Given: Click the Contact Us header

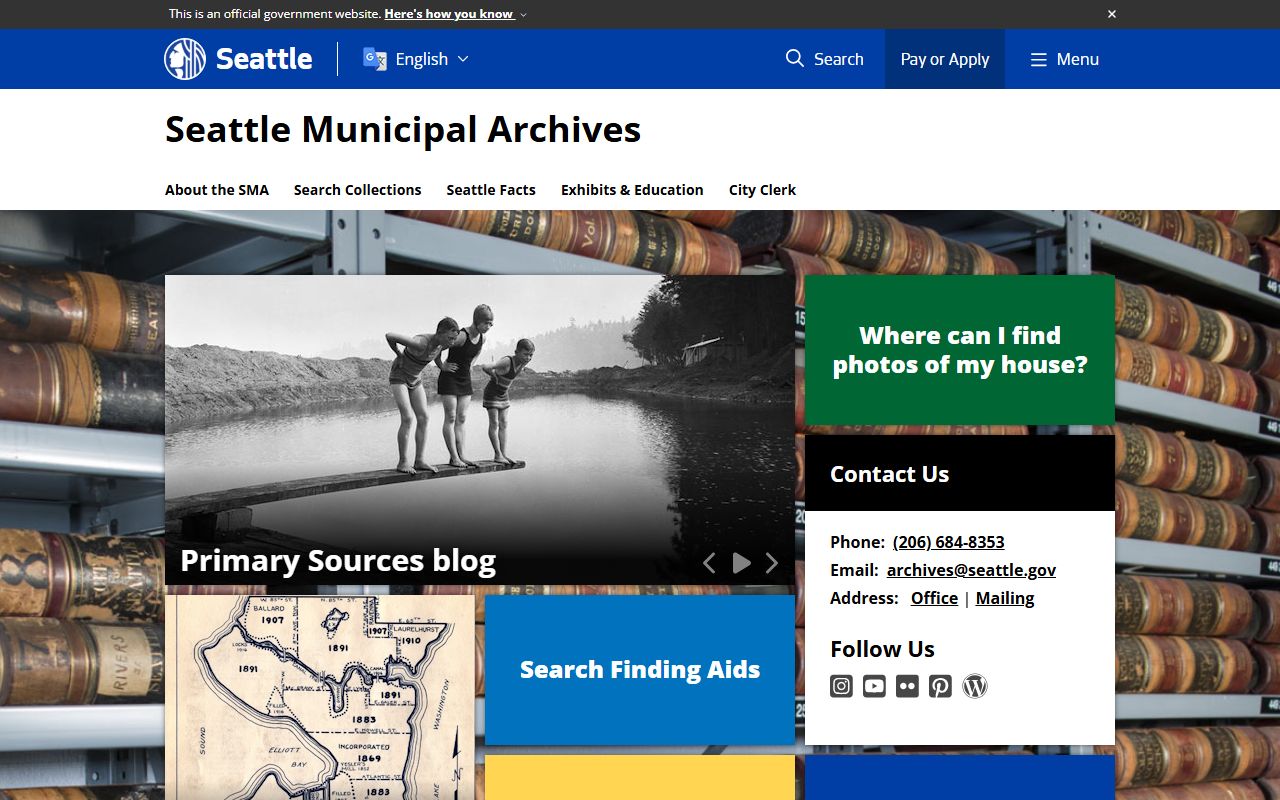Looking at the screenshot, I should pyautogui.click(x=960, y=473).
